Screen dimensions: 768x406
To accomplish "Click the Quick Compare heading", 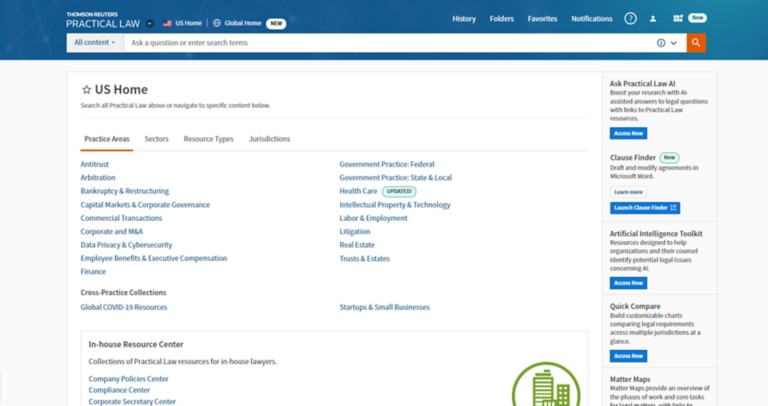I will click(635, 306).
